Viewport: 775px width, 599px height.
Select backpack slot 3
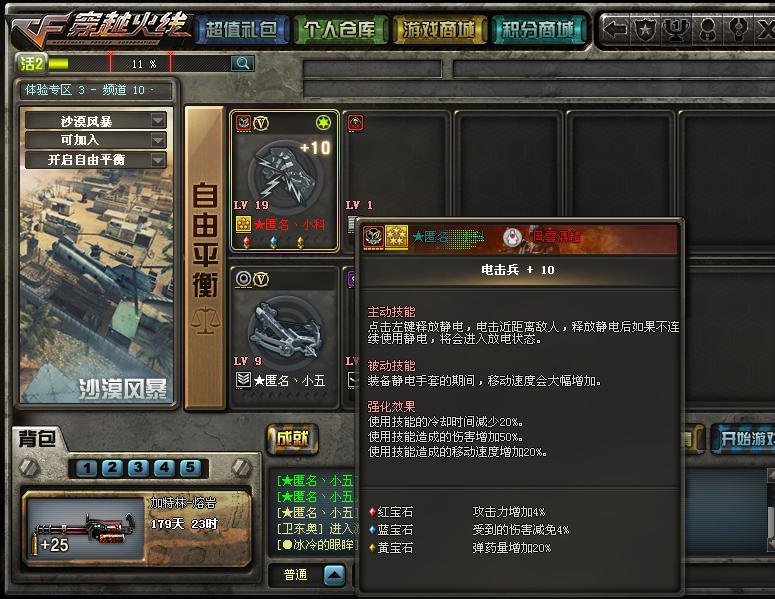(x=138, y=468)
